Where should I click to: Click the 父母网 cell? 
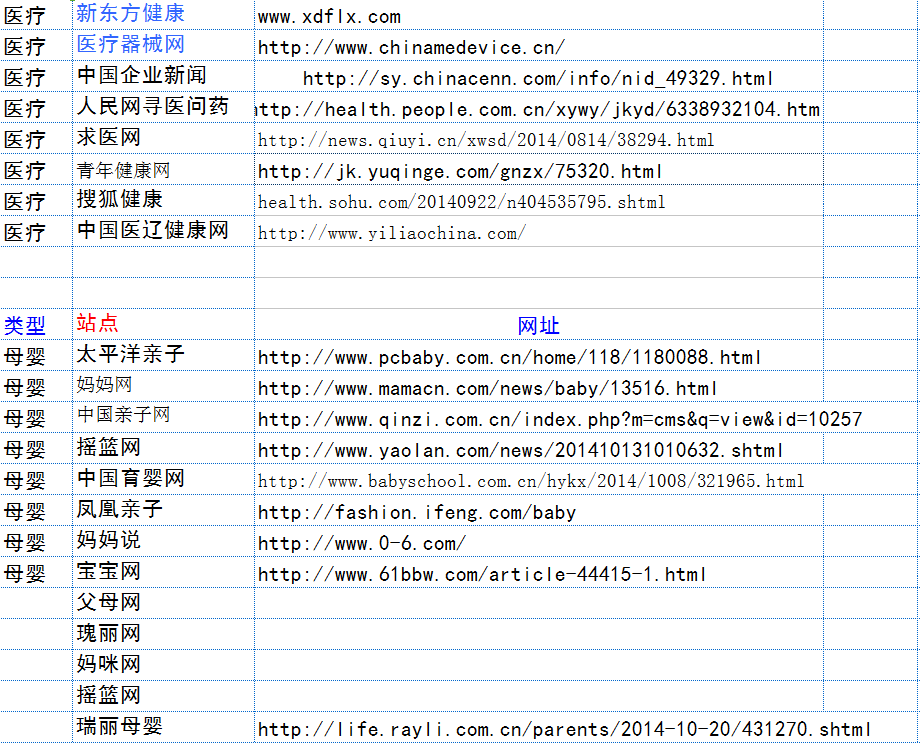coord(163,603)
